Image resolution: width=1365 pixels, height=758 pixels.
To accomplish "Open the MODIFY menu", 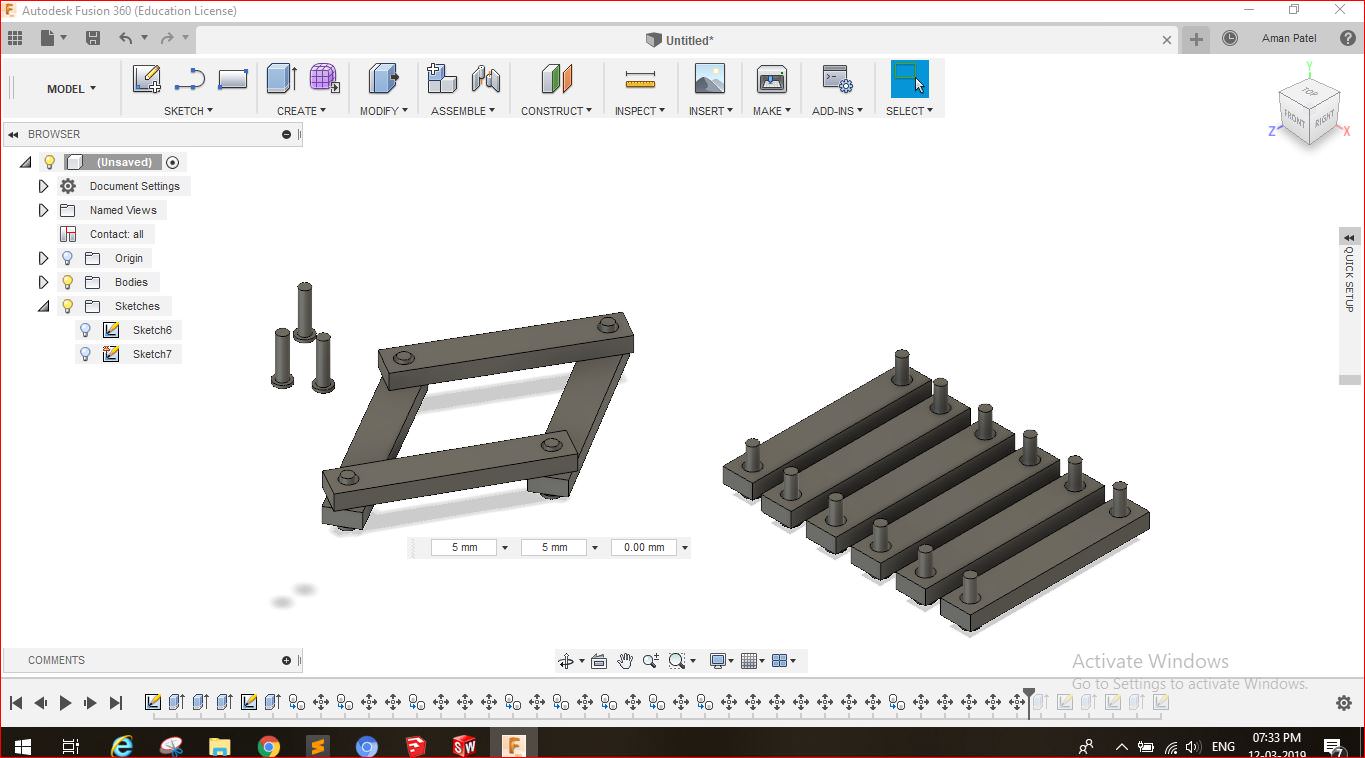I will (x=384, y=111).
